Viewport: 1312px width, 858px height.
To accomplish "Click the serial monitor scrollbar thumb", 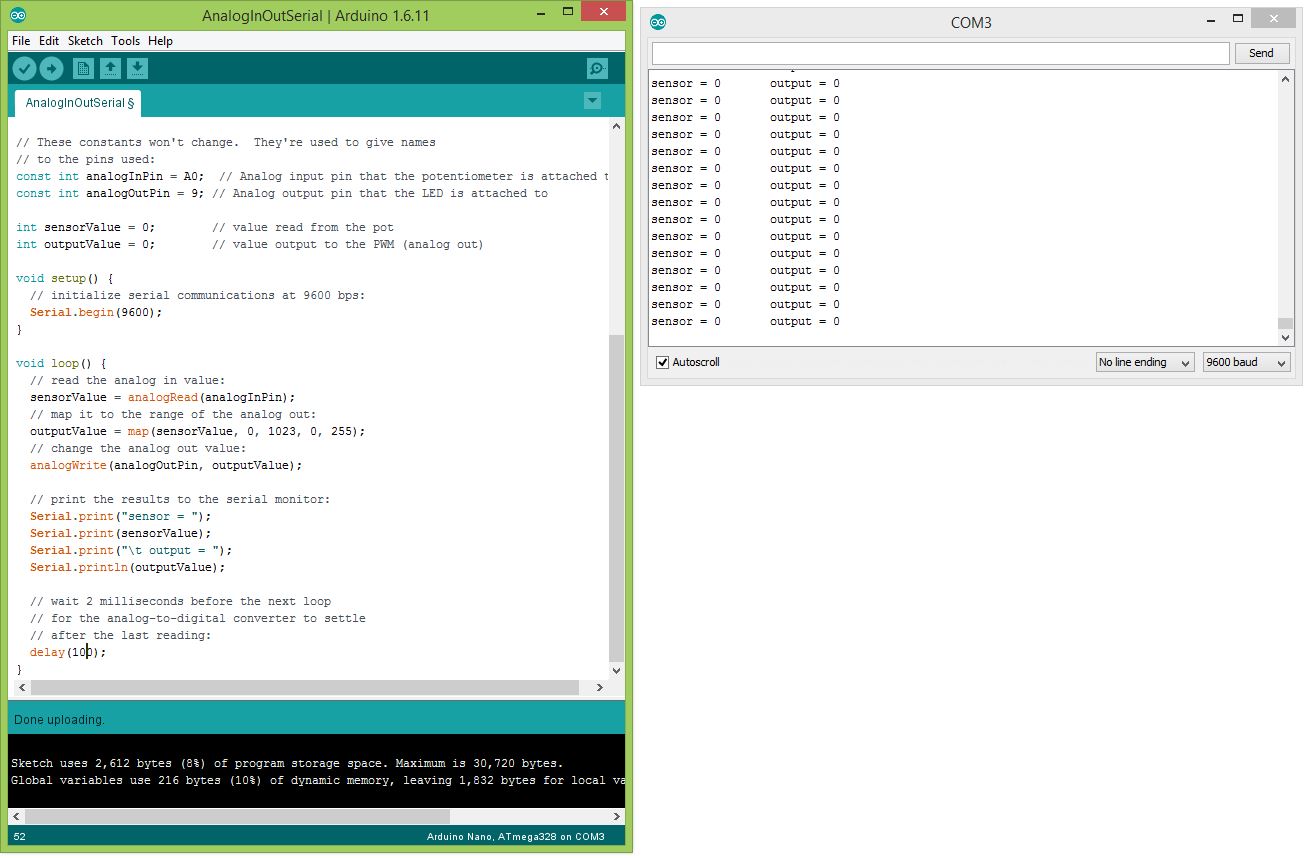I will (x=1285, y=323).
